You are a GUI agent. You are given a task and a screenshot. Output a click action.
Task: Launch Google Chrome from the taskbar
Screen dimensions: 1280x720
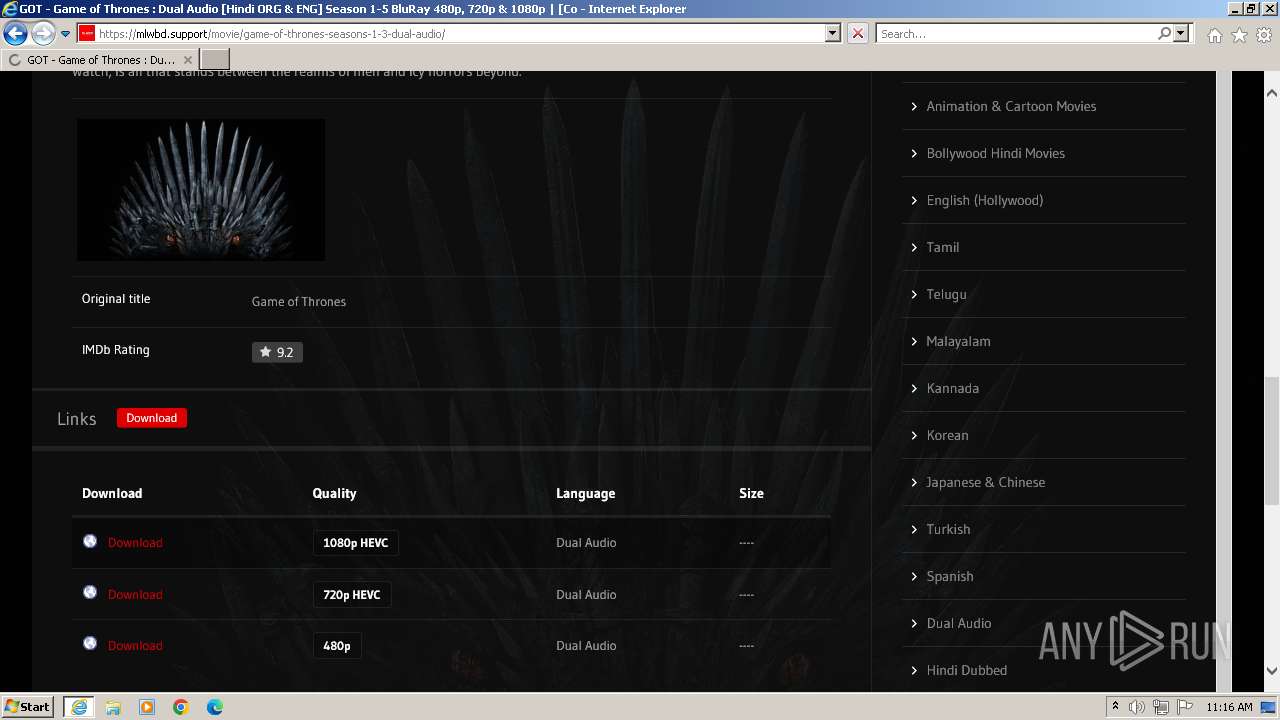click(x=181, y=707)
